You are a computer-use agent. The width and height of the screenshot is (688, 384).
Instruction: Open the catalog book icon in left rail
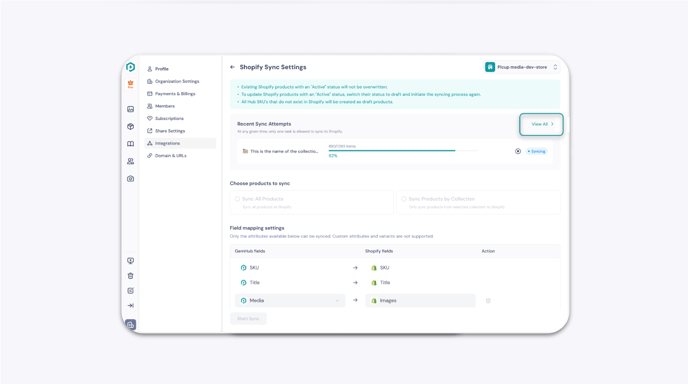tap(130, 144)
